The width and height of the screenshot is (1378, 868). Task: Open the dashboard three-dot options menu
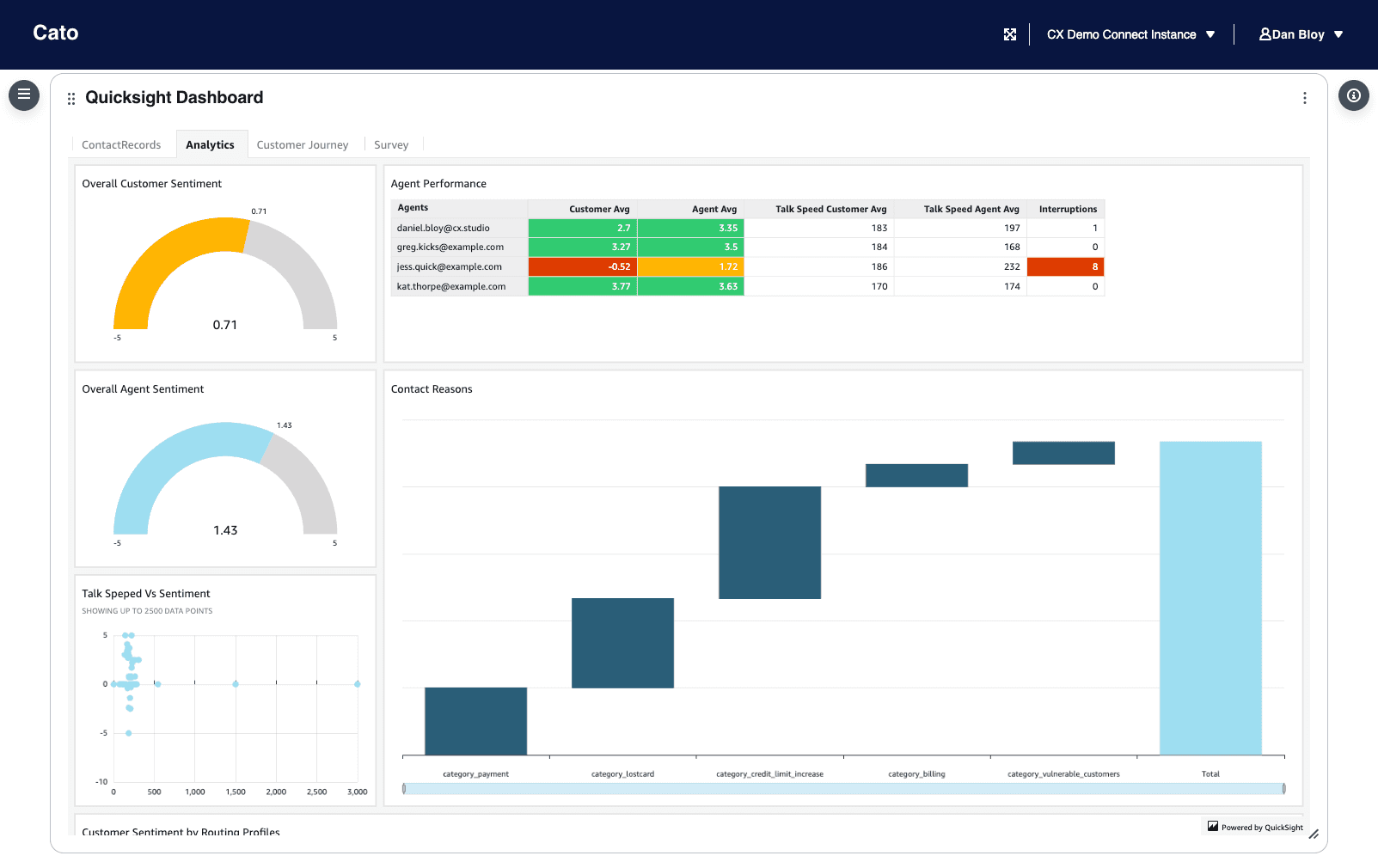click(1304, 98)
